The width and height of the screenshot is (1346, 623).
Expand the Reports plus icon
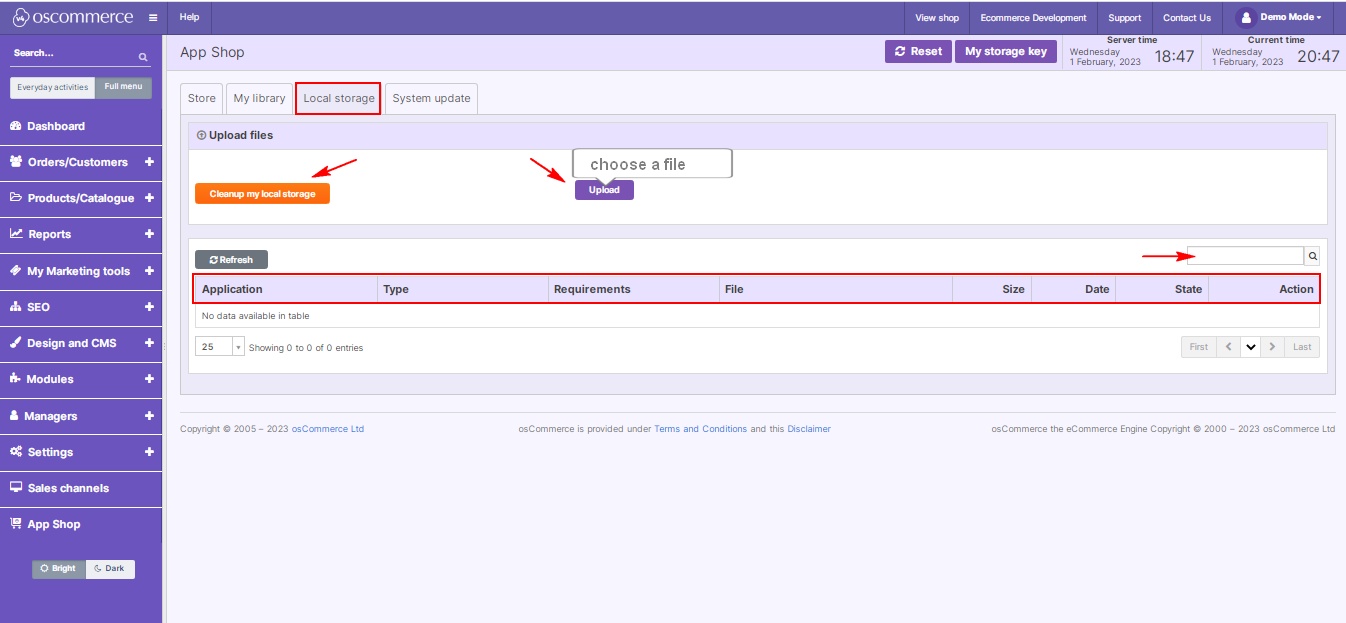[149, 234]
